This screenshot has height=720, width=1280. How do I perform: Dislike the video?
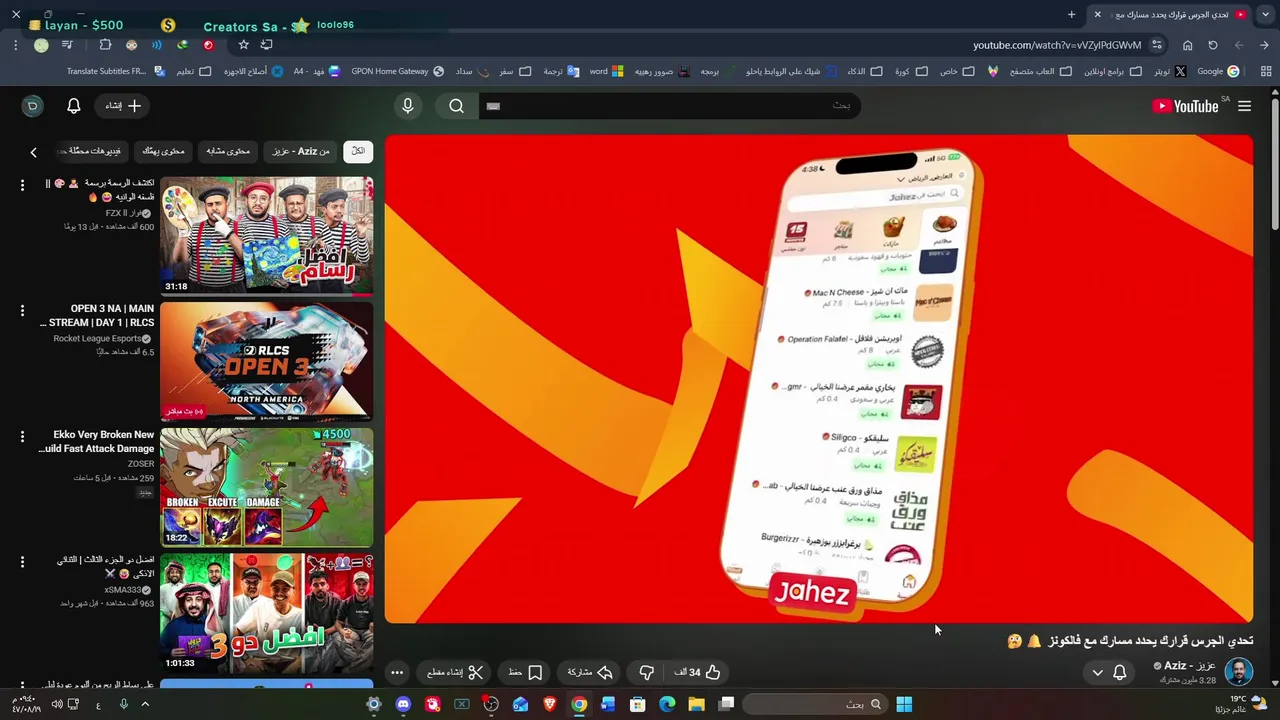646,673
